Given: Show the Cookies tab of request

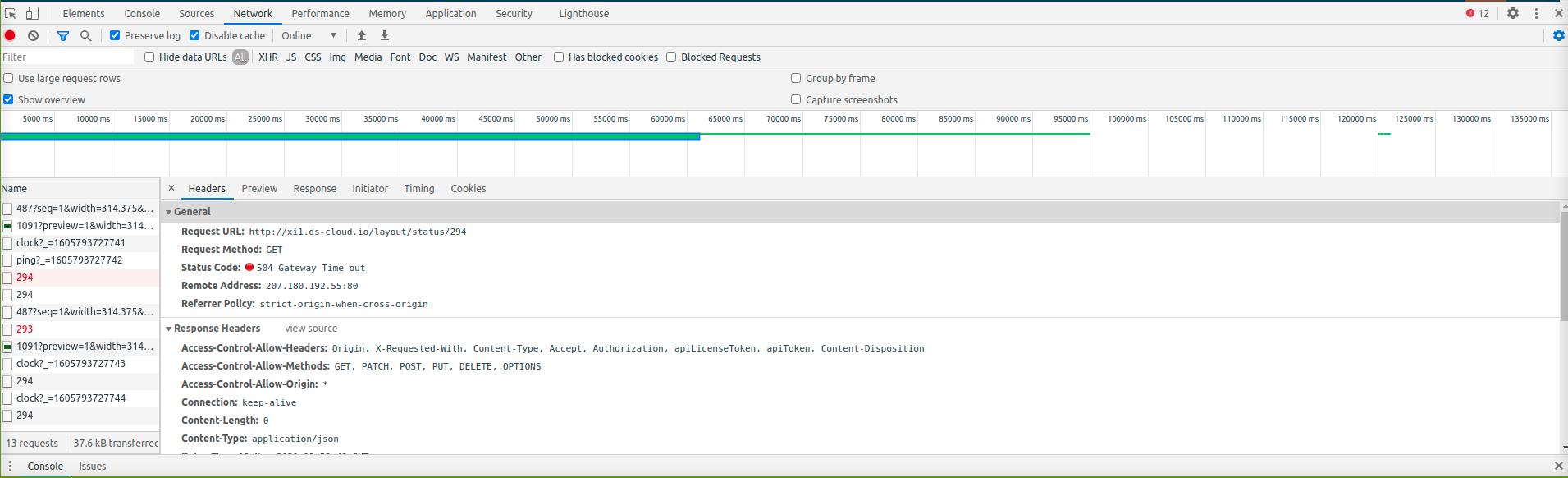Looking at the screenshot, I should [x=469, y=188].
